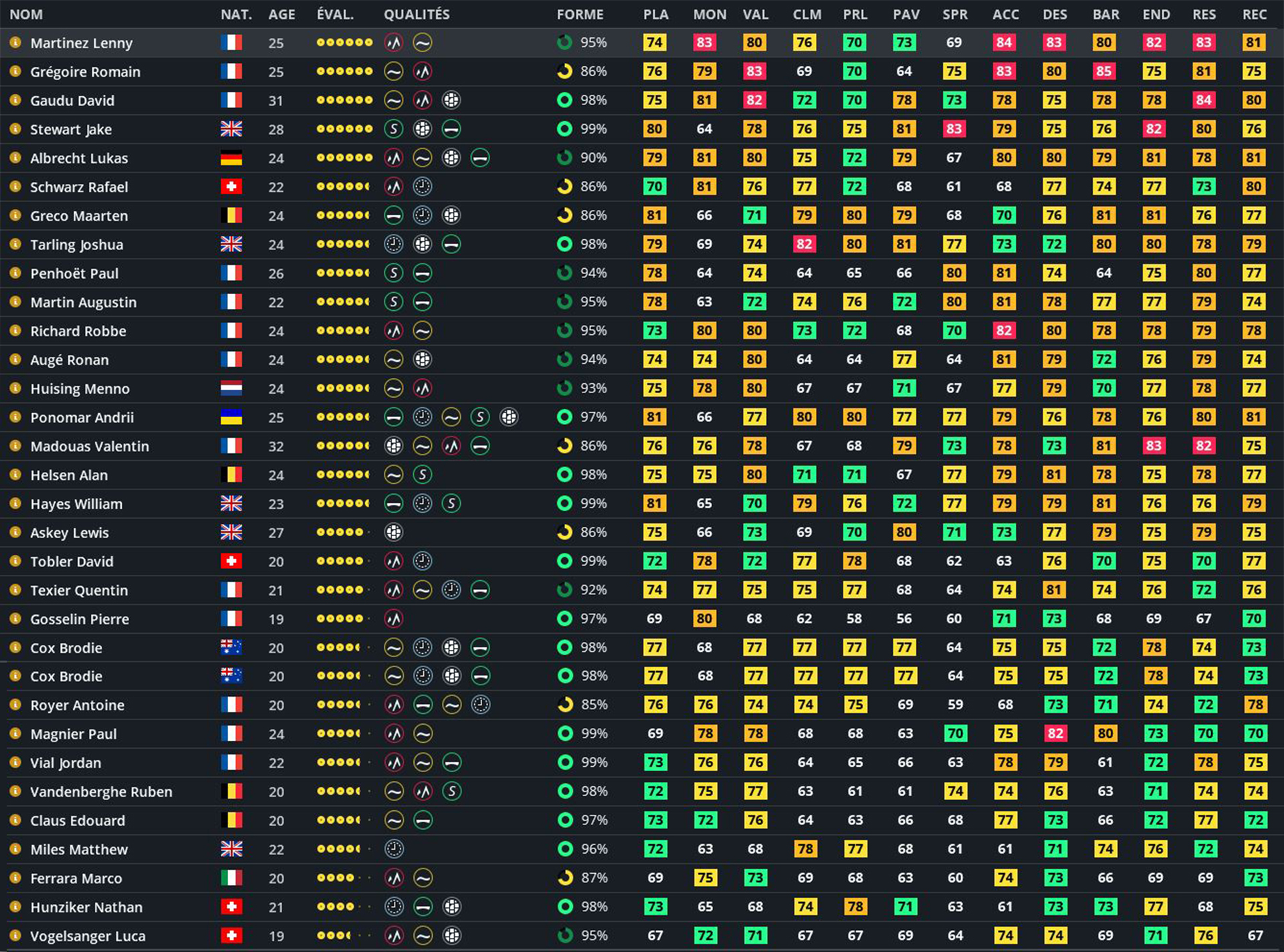Sort by the NOM column header
Image resolution: width=1284 pixels, height=952 pixels.
[x=26, y=14]
